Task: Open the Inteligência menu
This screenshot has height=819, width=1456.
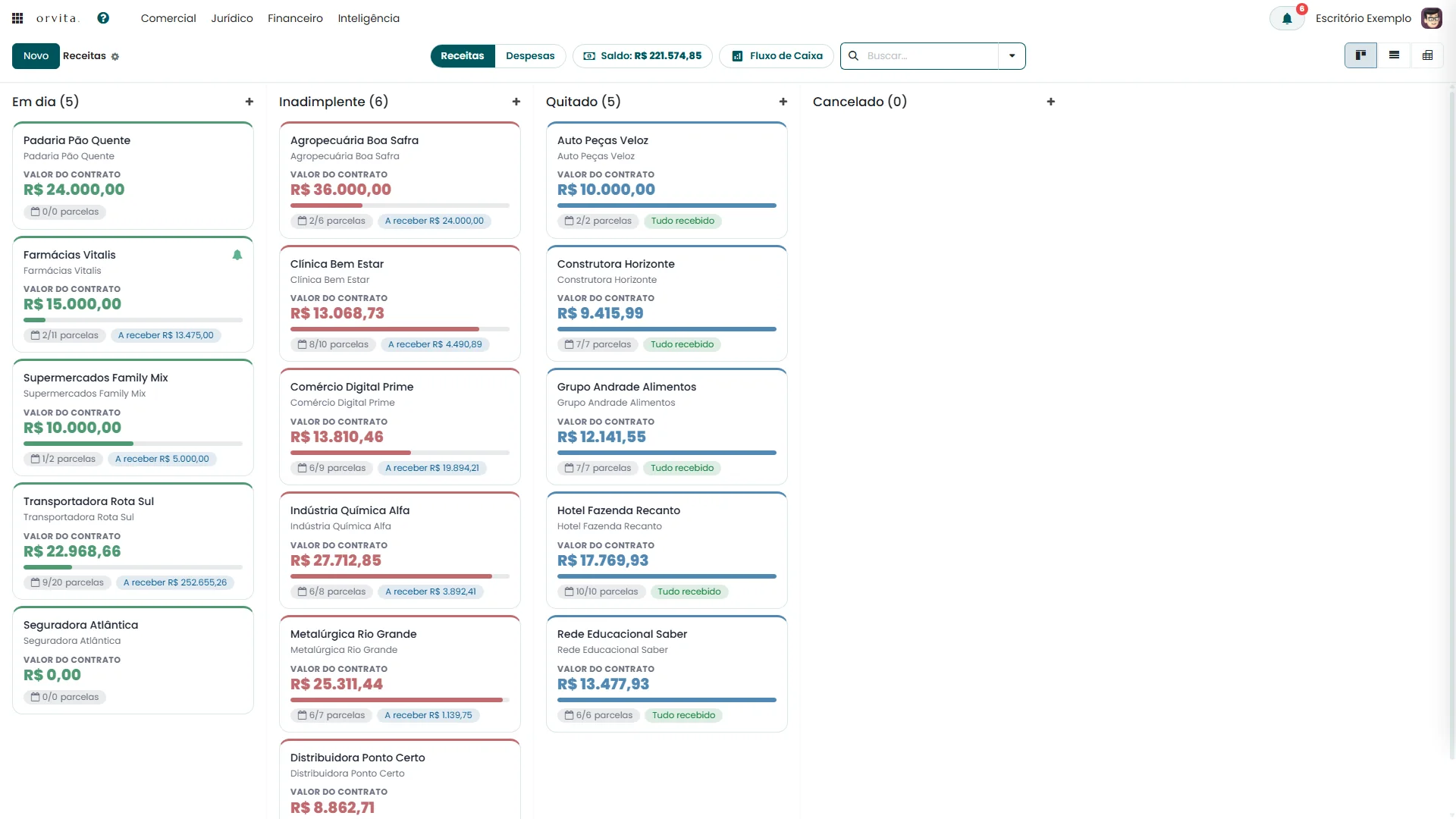Action: 369,18
